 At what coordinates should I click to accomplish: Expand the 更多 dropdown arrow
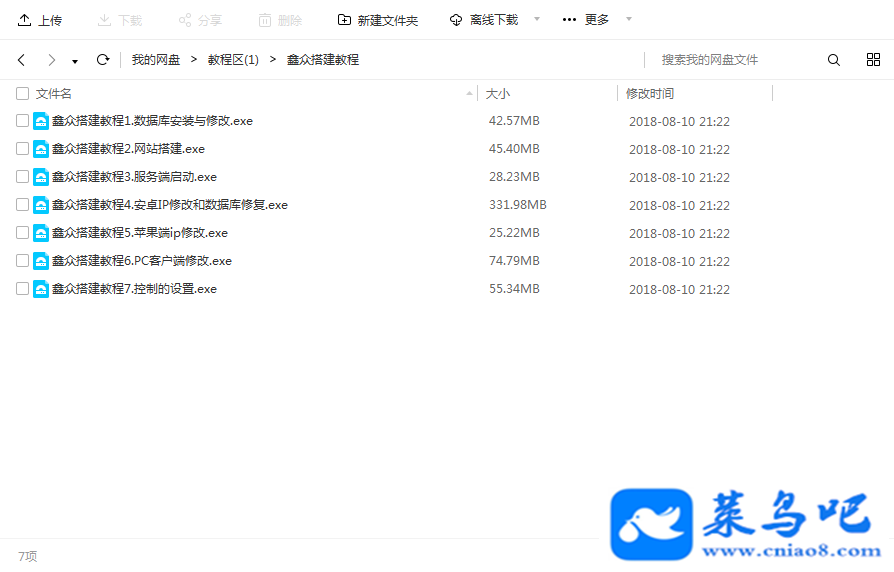(x=629, y=19)
